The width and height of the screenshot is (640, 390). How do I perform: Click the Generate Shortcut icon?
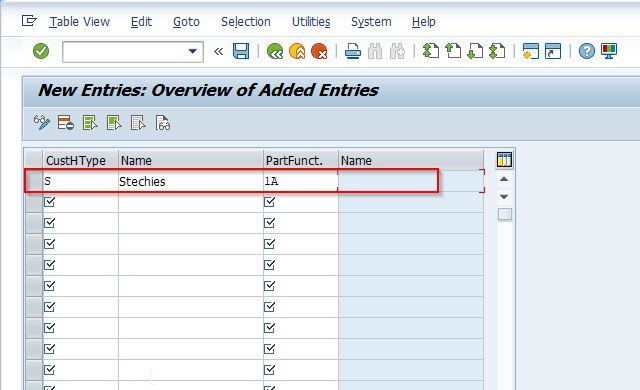click(553, 51)
